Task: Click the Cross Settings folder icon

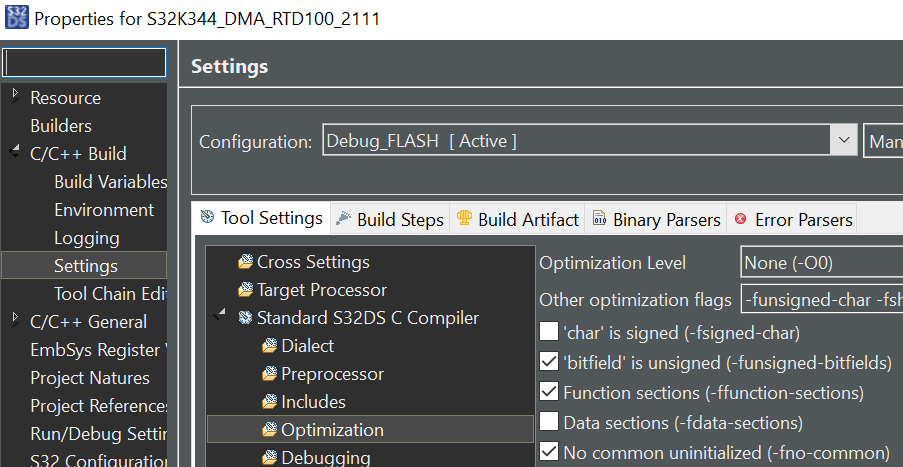Action: pyautogui.click(x=245, y=263)
